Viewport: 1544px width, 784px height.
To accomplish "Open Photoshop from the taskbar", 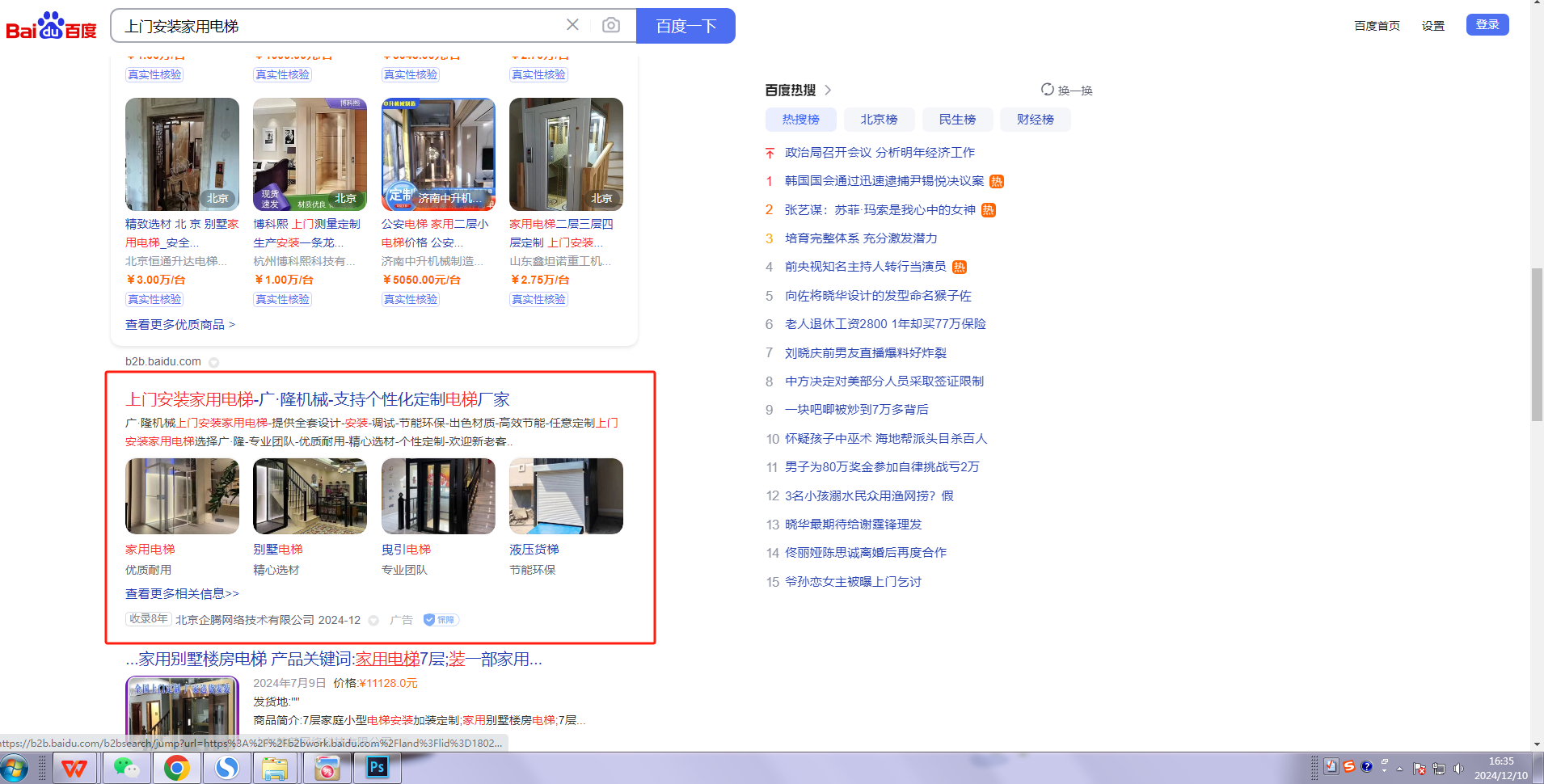I will coord(377,767).
